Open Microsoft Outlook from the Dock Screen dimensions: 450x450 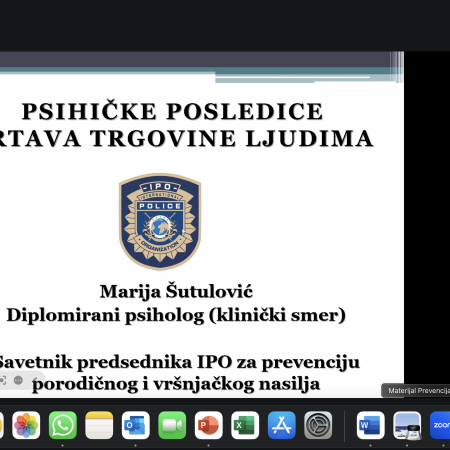pos(136,425)
